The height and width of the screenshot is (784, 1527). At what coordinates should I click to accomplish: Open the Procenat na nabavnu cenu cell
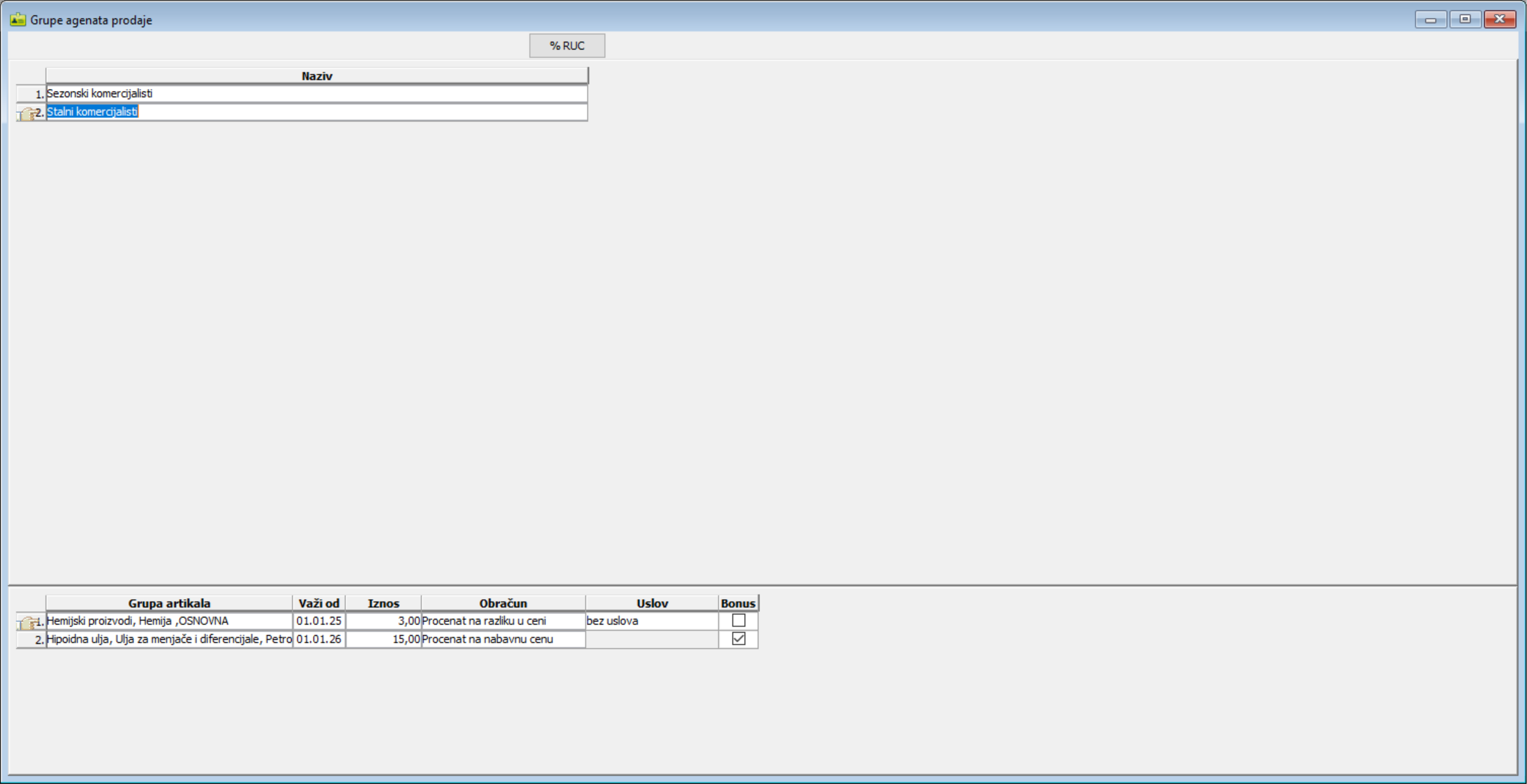503,639
